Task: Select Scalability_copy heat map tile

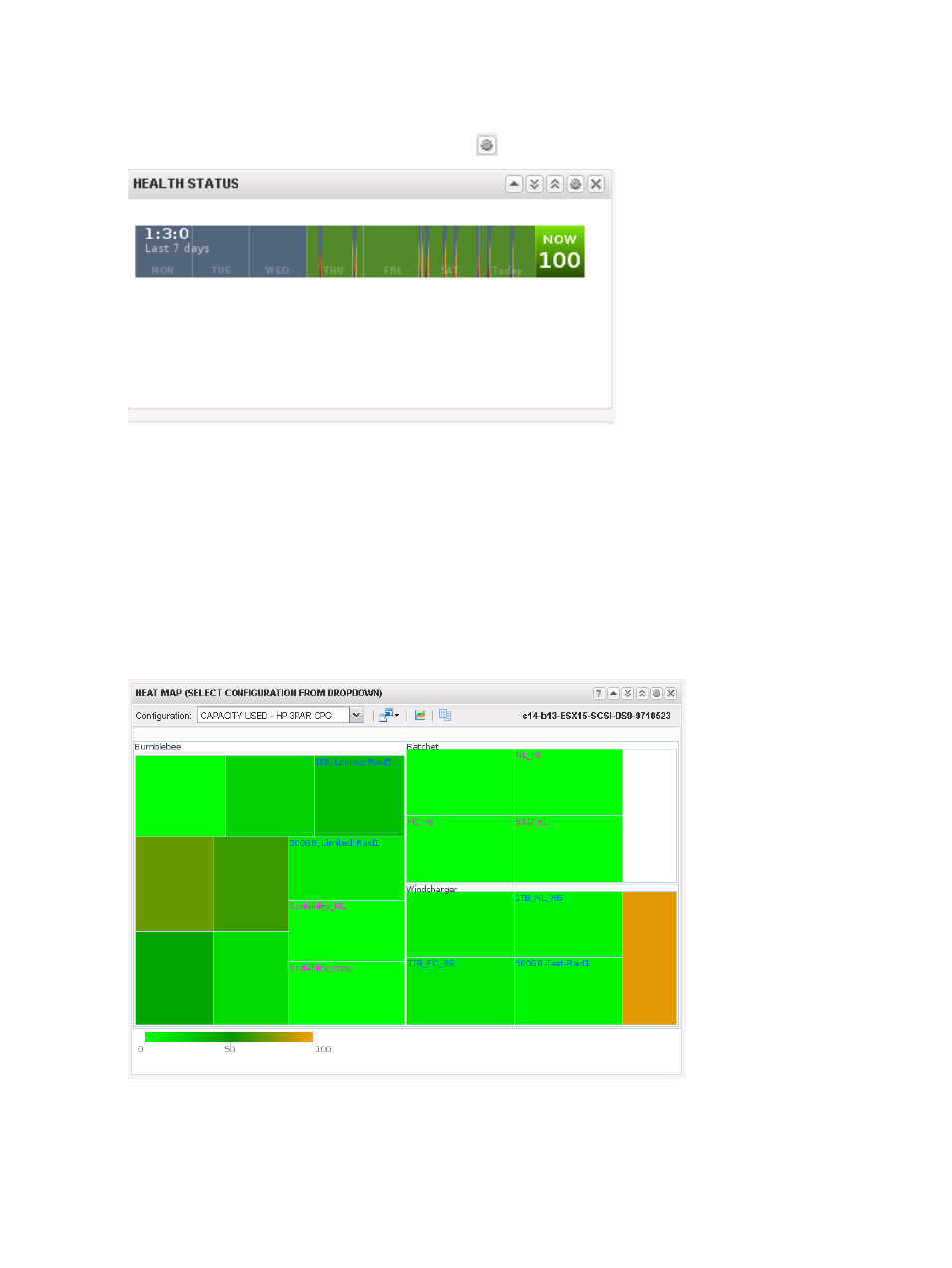Action: [x=346, y=993]
